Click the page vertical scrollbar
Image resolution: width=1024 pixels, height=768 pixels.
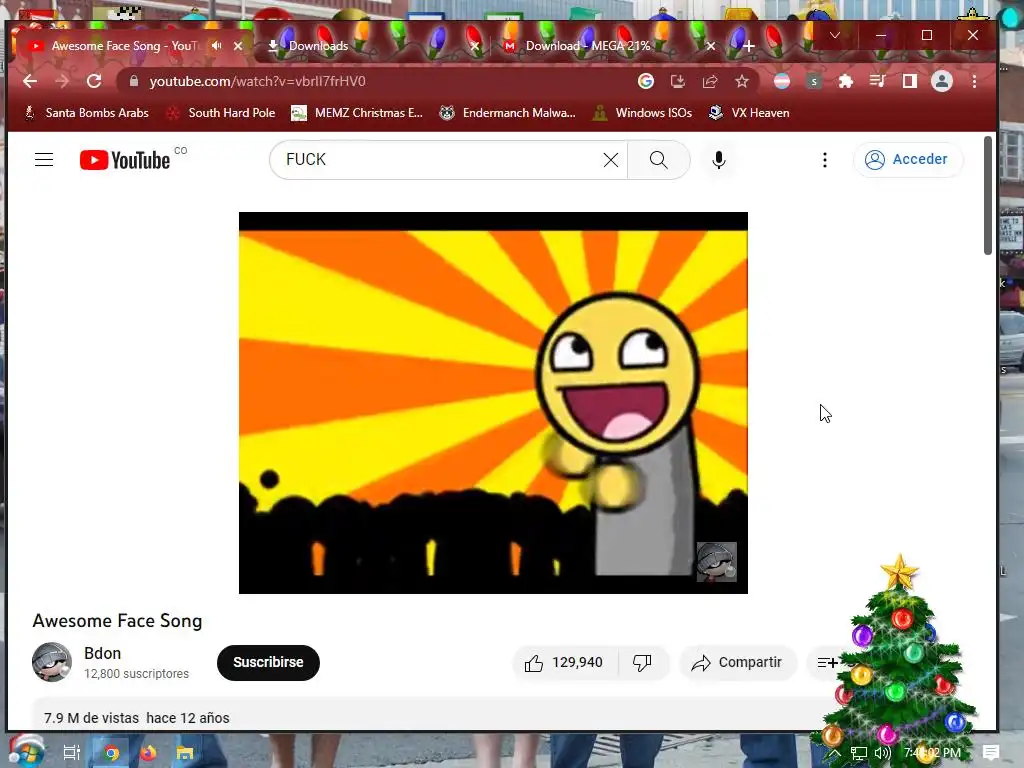coord(988,195)
